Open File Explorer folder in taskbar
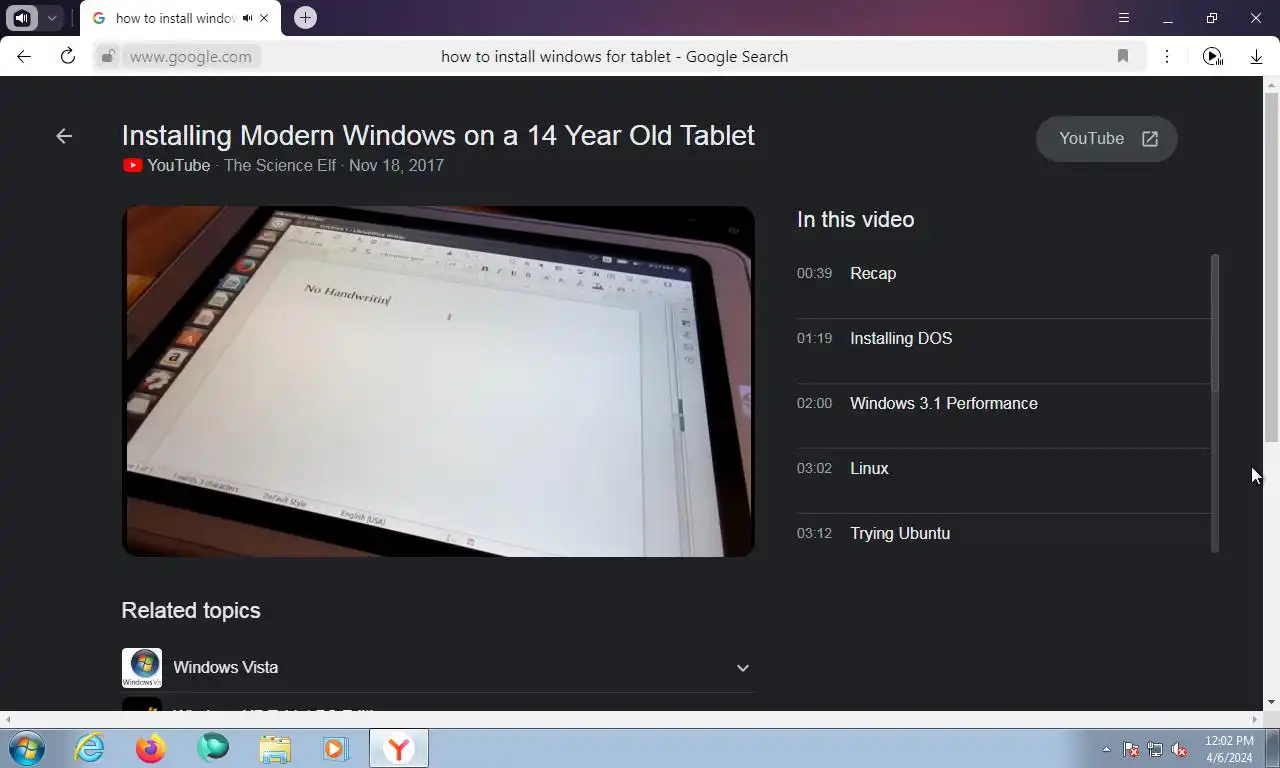Screen dimensions: 1280x768 [x=275, y=748]
